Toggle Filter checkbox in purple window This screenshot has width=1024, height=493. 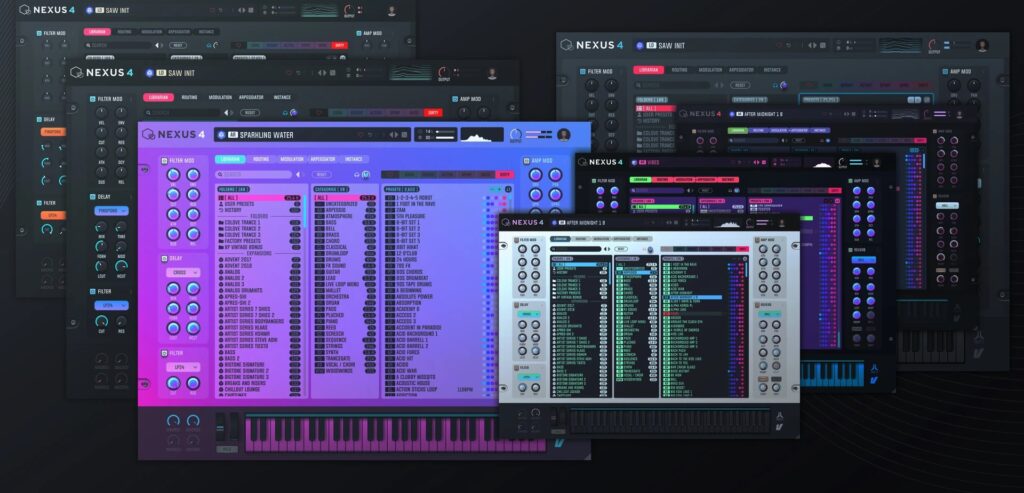point(164,353)
